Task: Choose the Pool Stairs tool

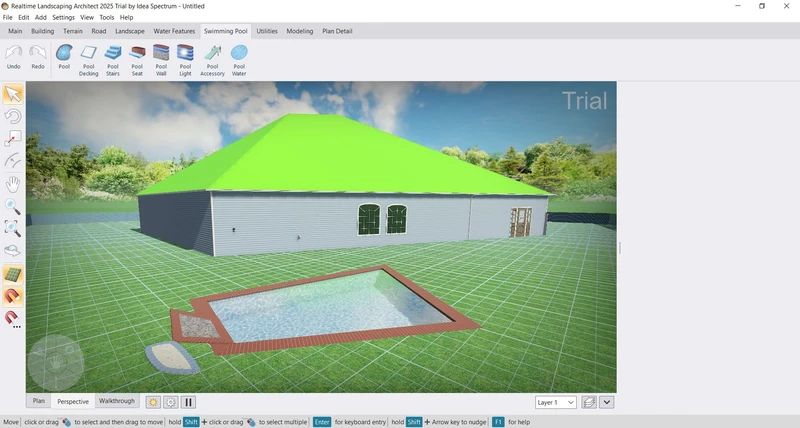Action: coord(113,60)
